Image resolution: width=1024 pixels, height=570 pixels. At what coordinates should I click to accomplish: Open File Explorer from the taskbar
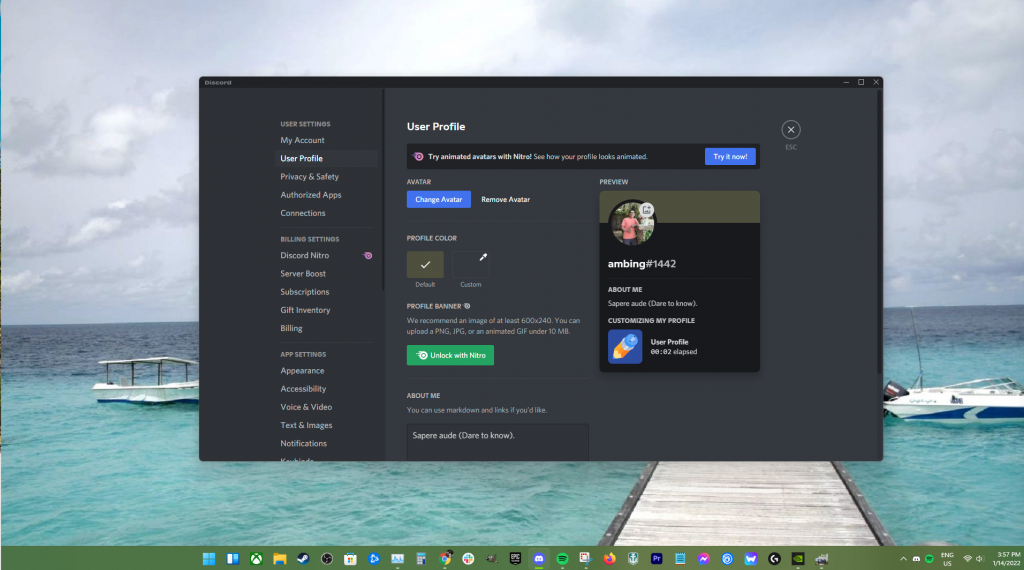(x=280, y=558)
